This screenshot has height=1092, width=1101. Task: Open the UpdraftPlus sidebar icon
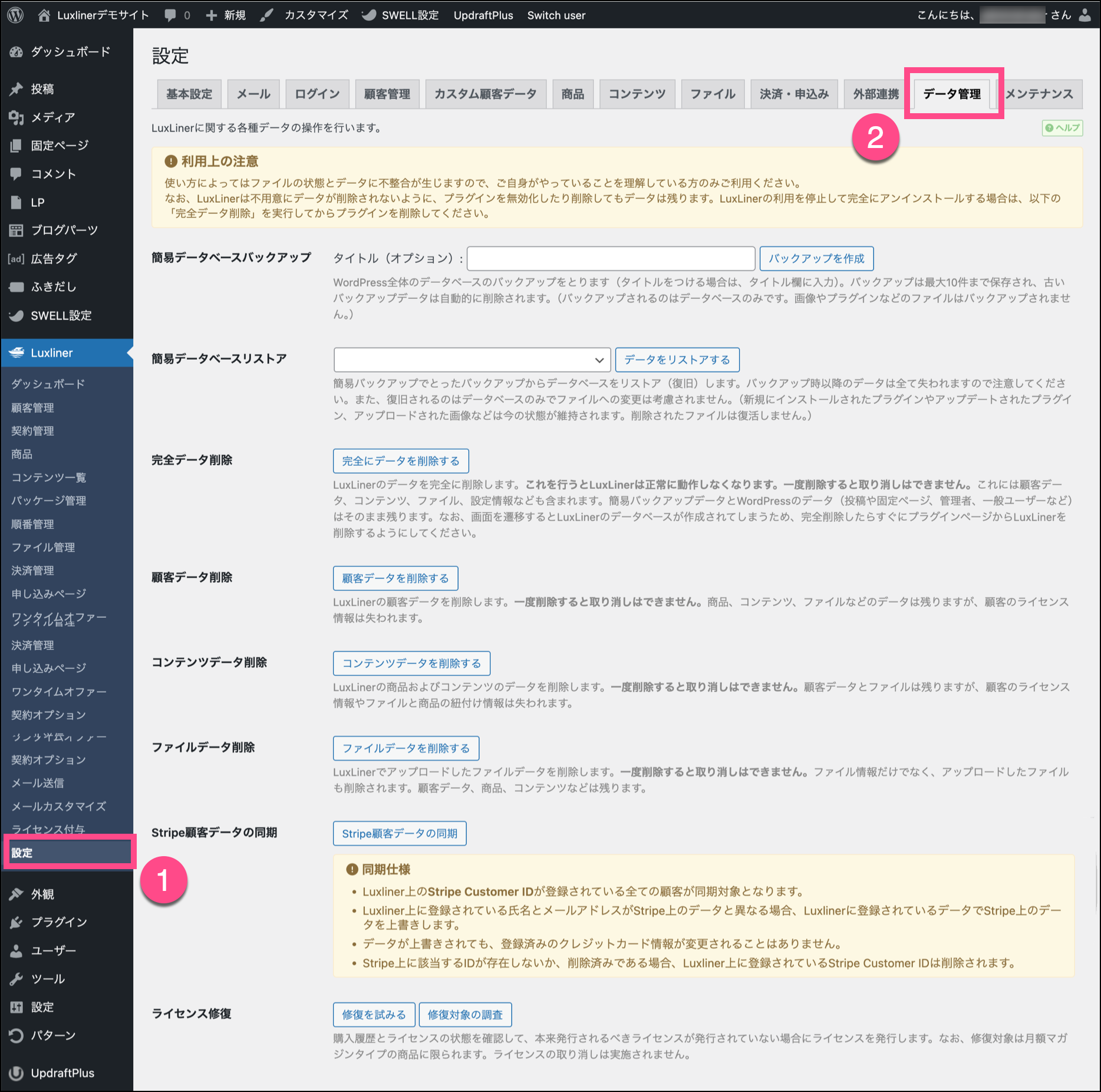click(17, 1073)
